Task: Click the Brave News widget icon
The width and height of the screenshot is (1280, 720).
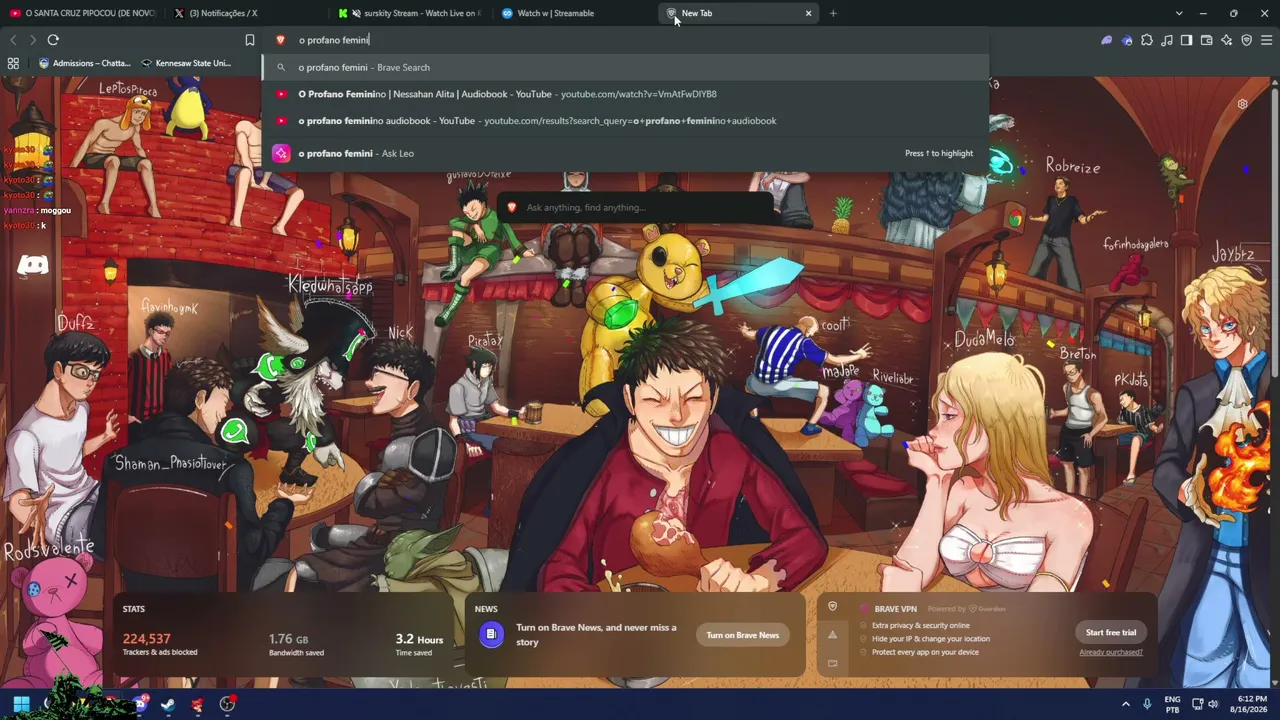Action: coord(491,634)
